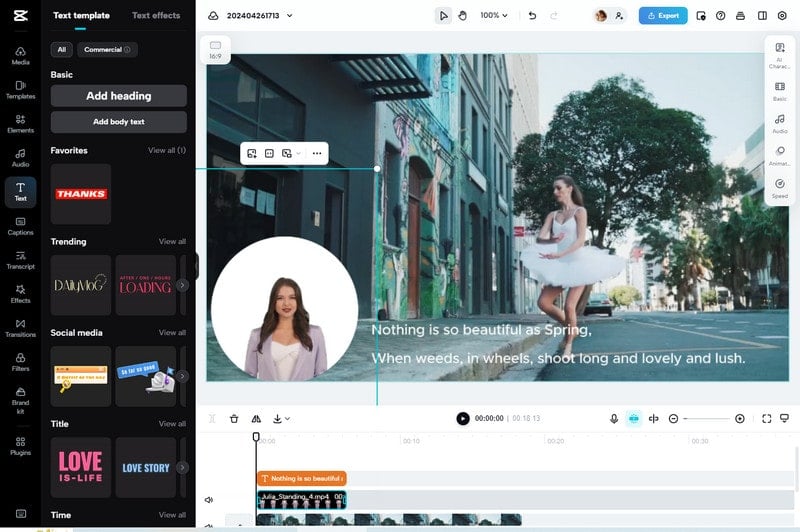
Task: Select the hand pan tool
Action: point(462,16)
